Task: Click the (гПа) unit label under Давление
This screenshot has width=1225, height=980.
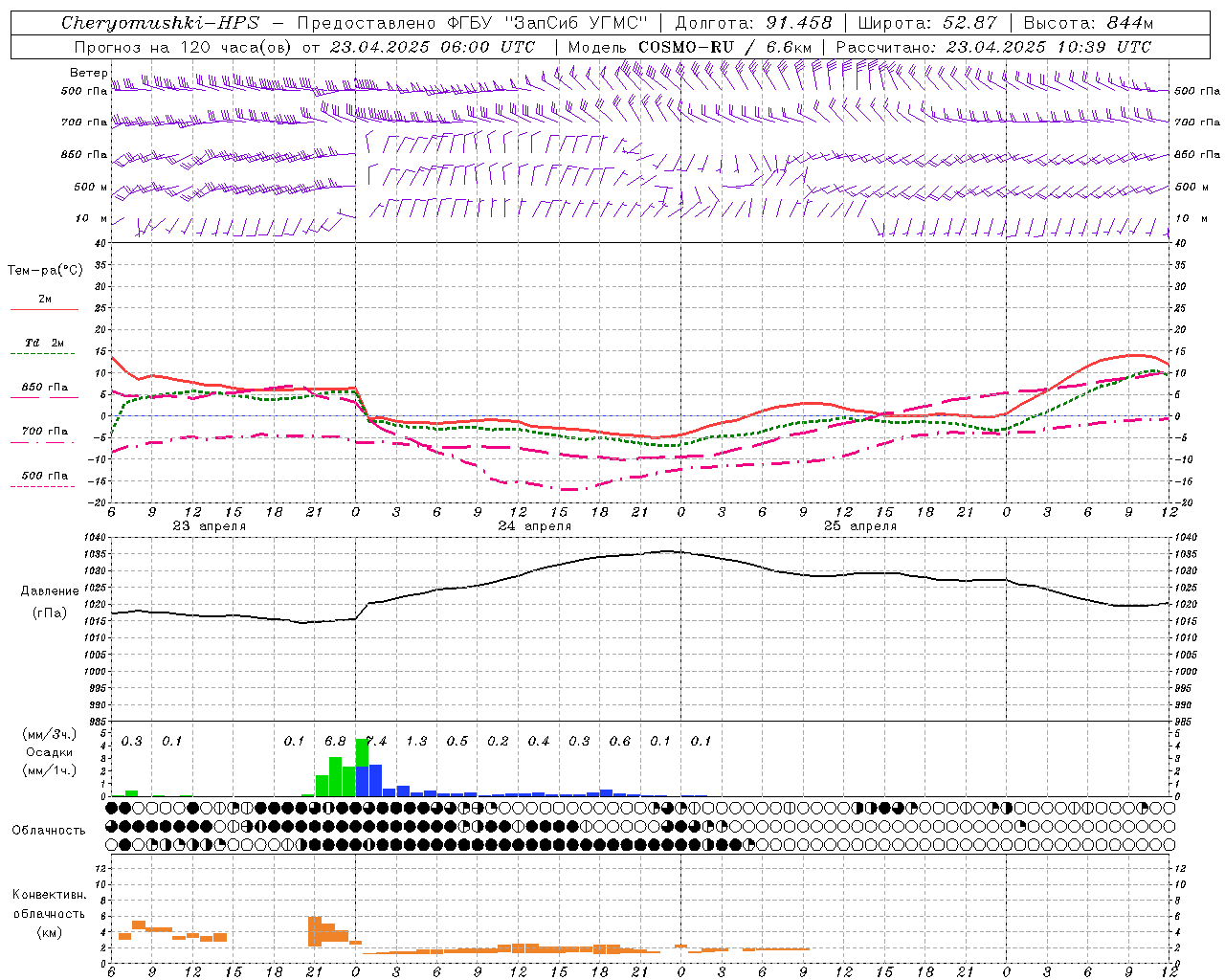Action: click(50, 613)
